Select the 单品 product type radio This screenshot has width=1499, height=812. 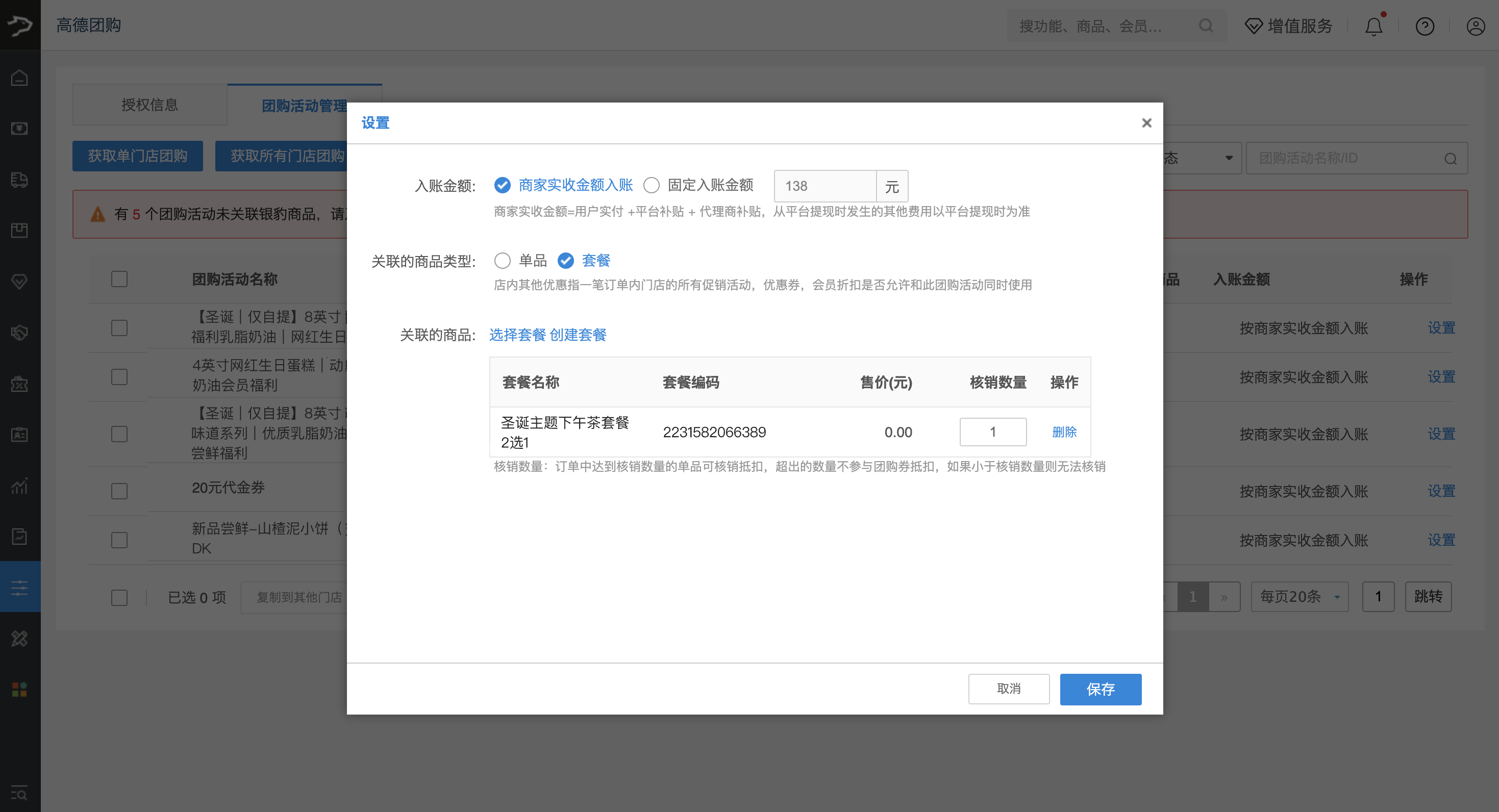502,261
